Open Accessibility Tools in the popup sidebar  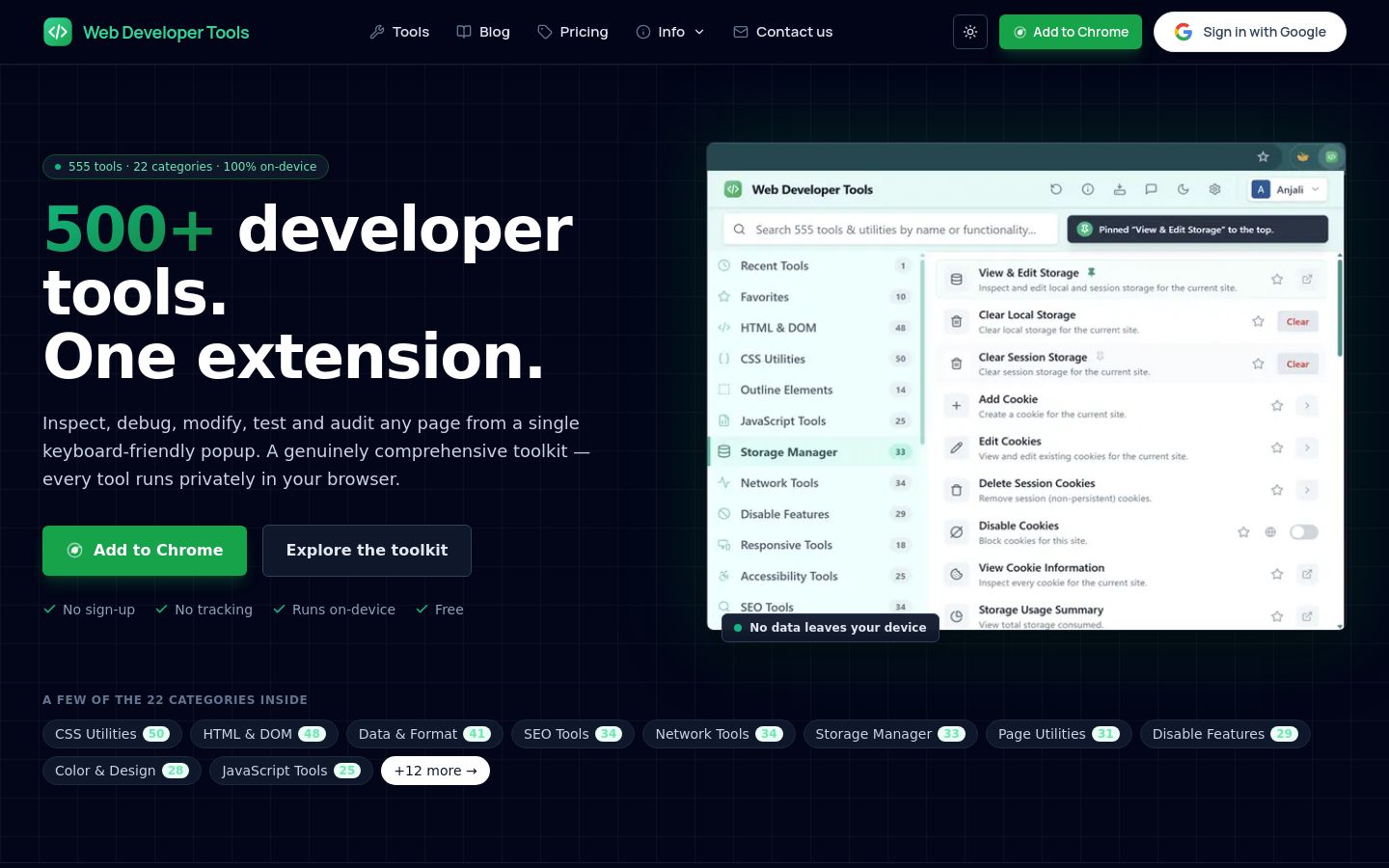(815, 576)
